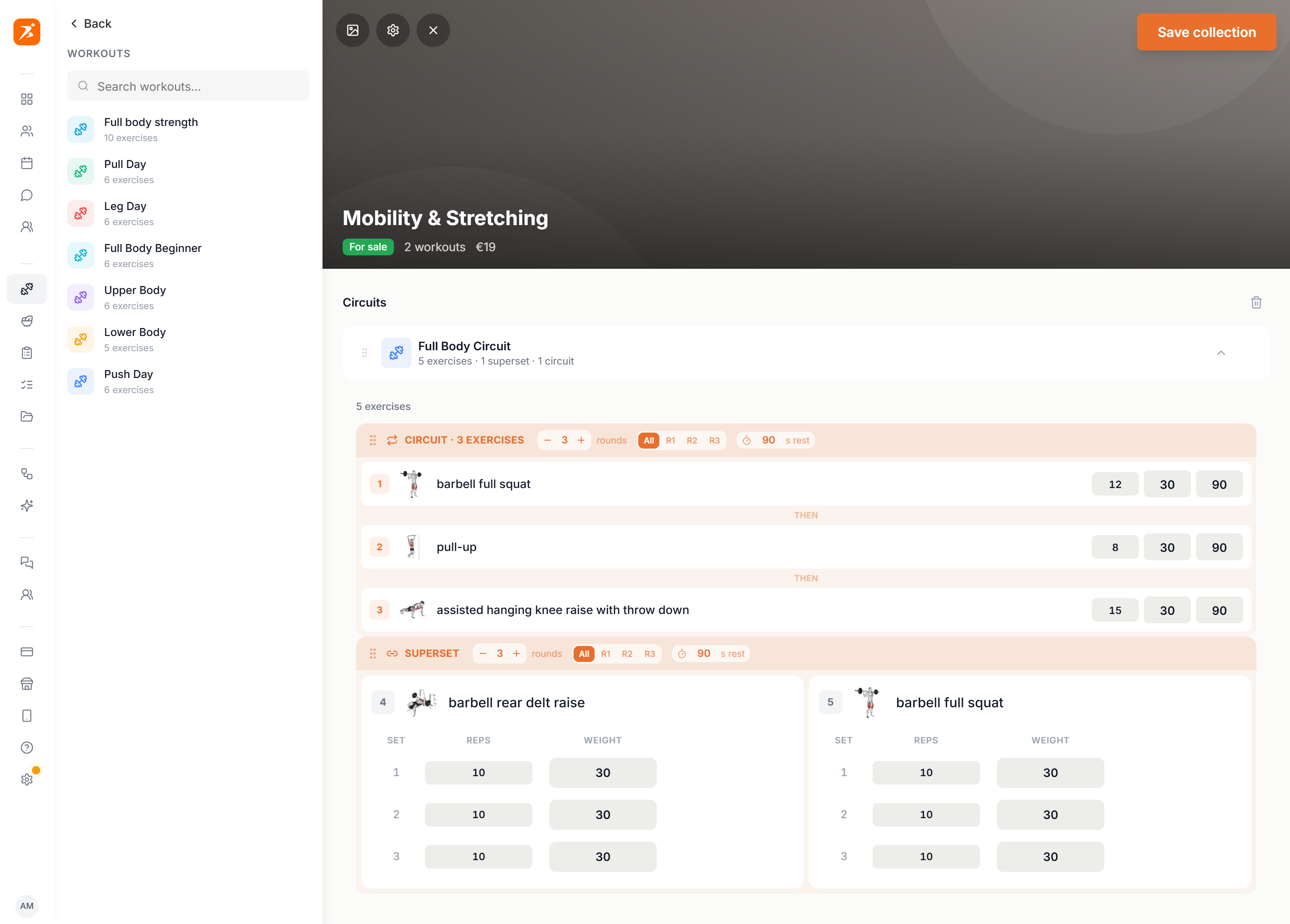Increase circuit rounds with plus button
The image size is (1290, 924).
[581, 441]
